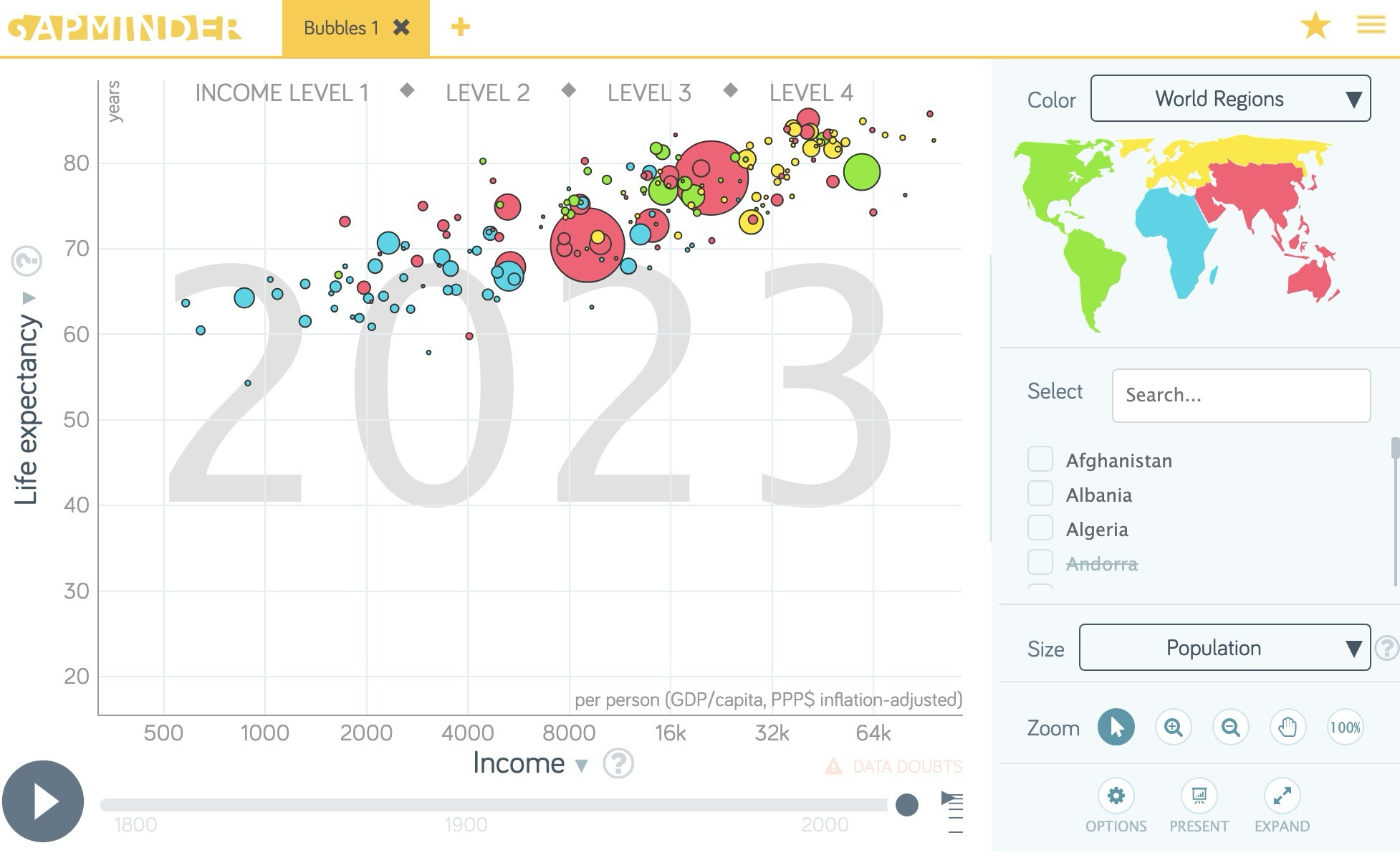Open the World Regions color dropdown
Screen dimensions: 1400x863
[x=1230, y=98]
